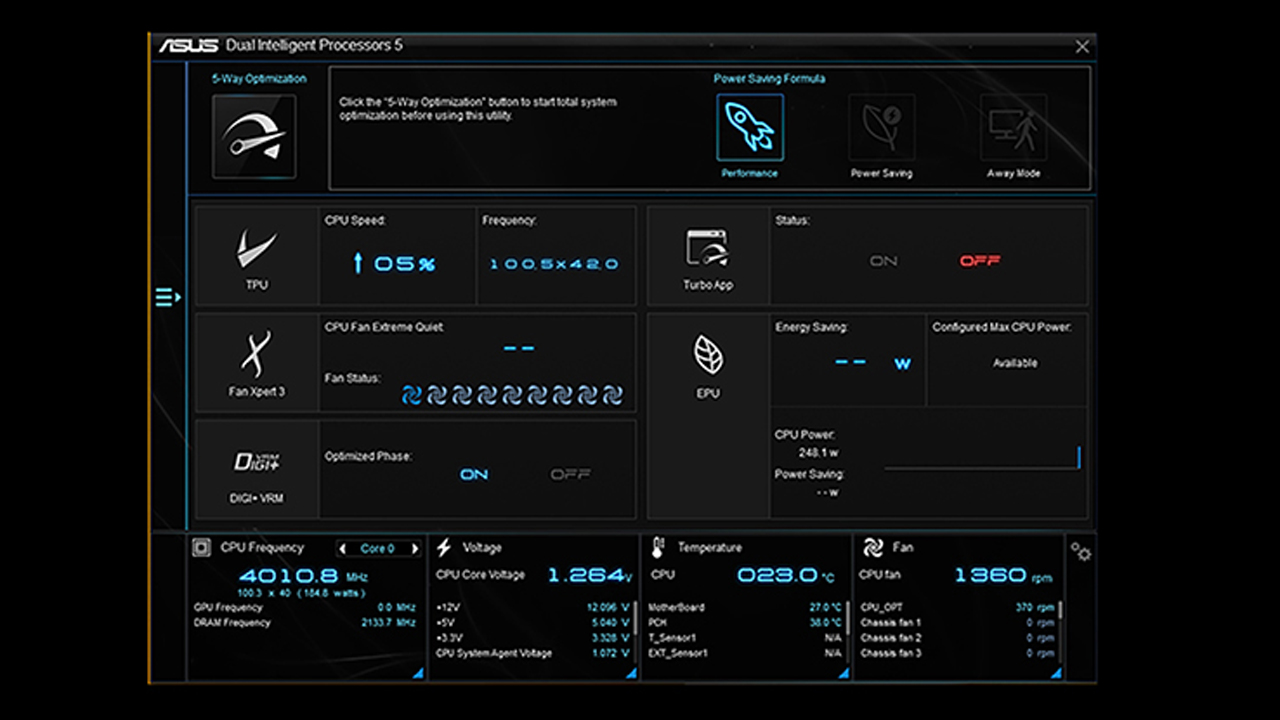1280x720 pixels.
Task: Click the 'Core 0' selector label
Action: 378,549
